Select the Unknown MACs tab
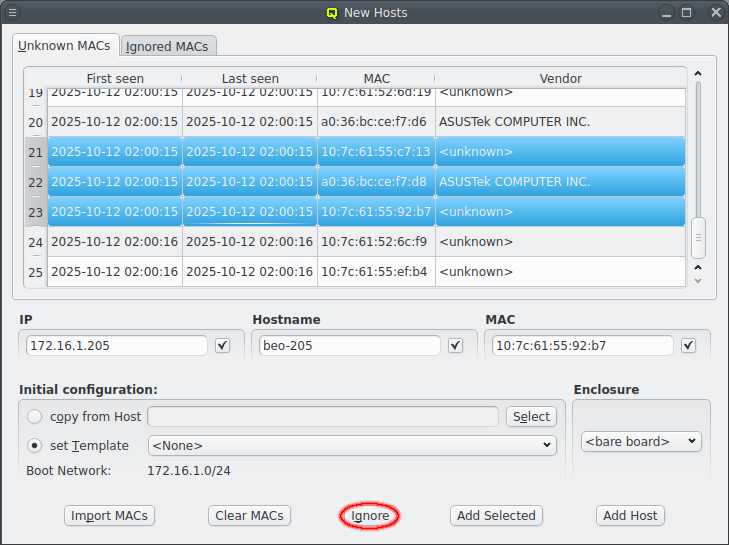Image resolution: width=729 pixels, height=545 pixels. [66, 46]
